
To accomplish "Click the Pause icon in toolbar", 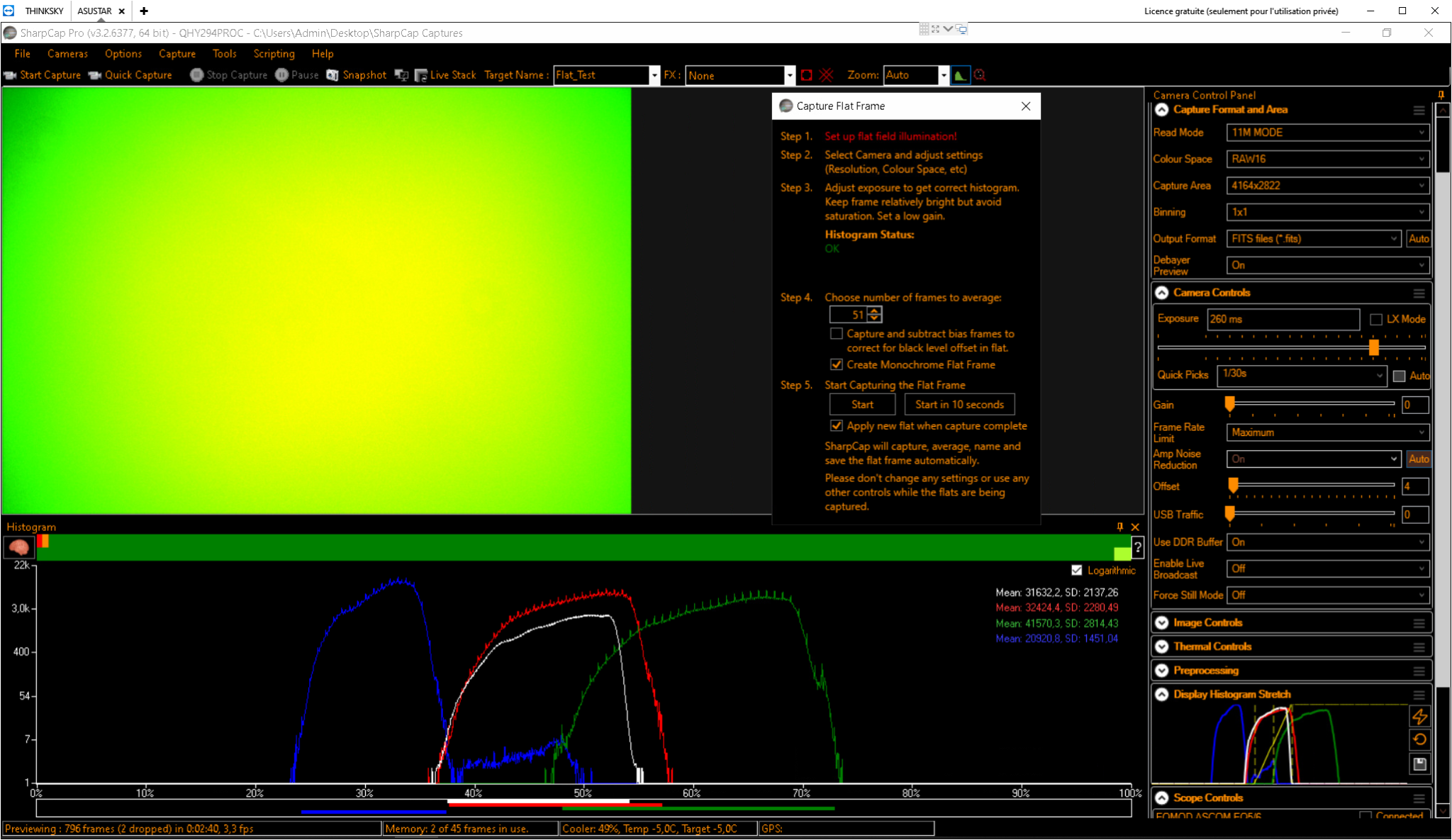I will (x=281, y=75).
